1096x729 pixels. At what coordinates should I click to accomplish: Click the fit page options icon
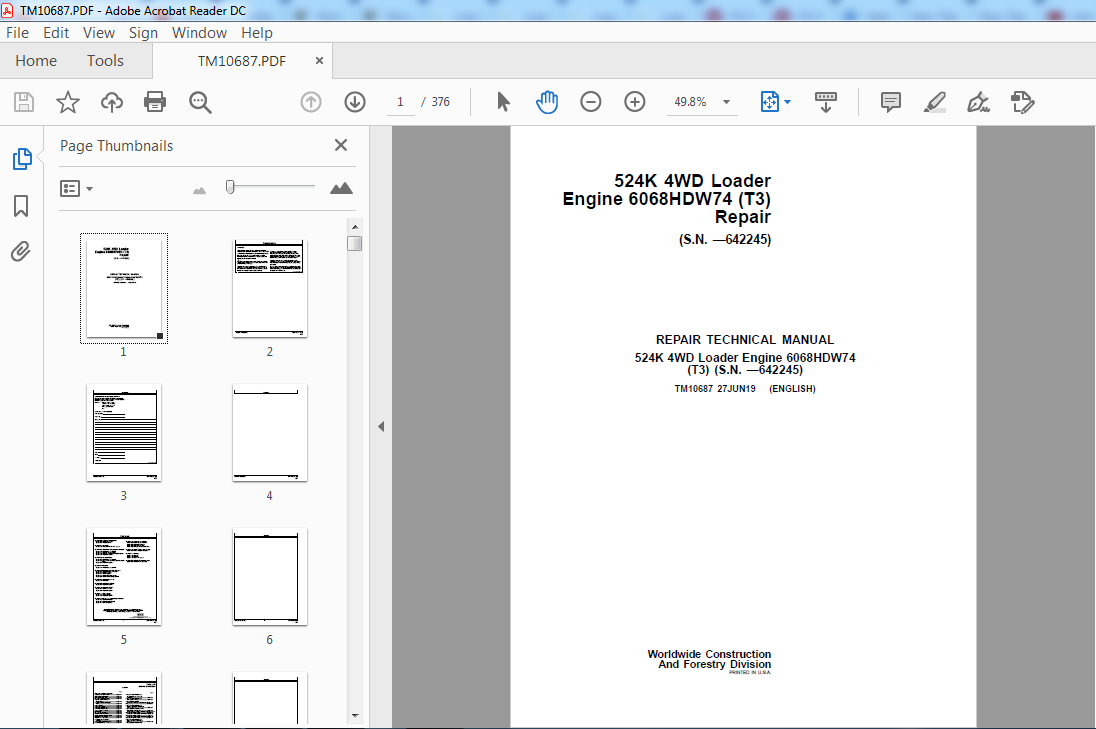pyautogui.click(x=769, y=102)
